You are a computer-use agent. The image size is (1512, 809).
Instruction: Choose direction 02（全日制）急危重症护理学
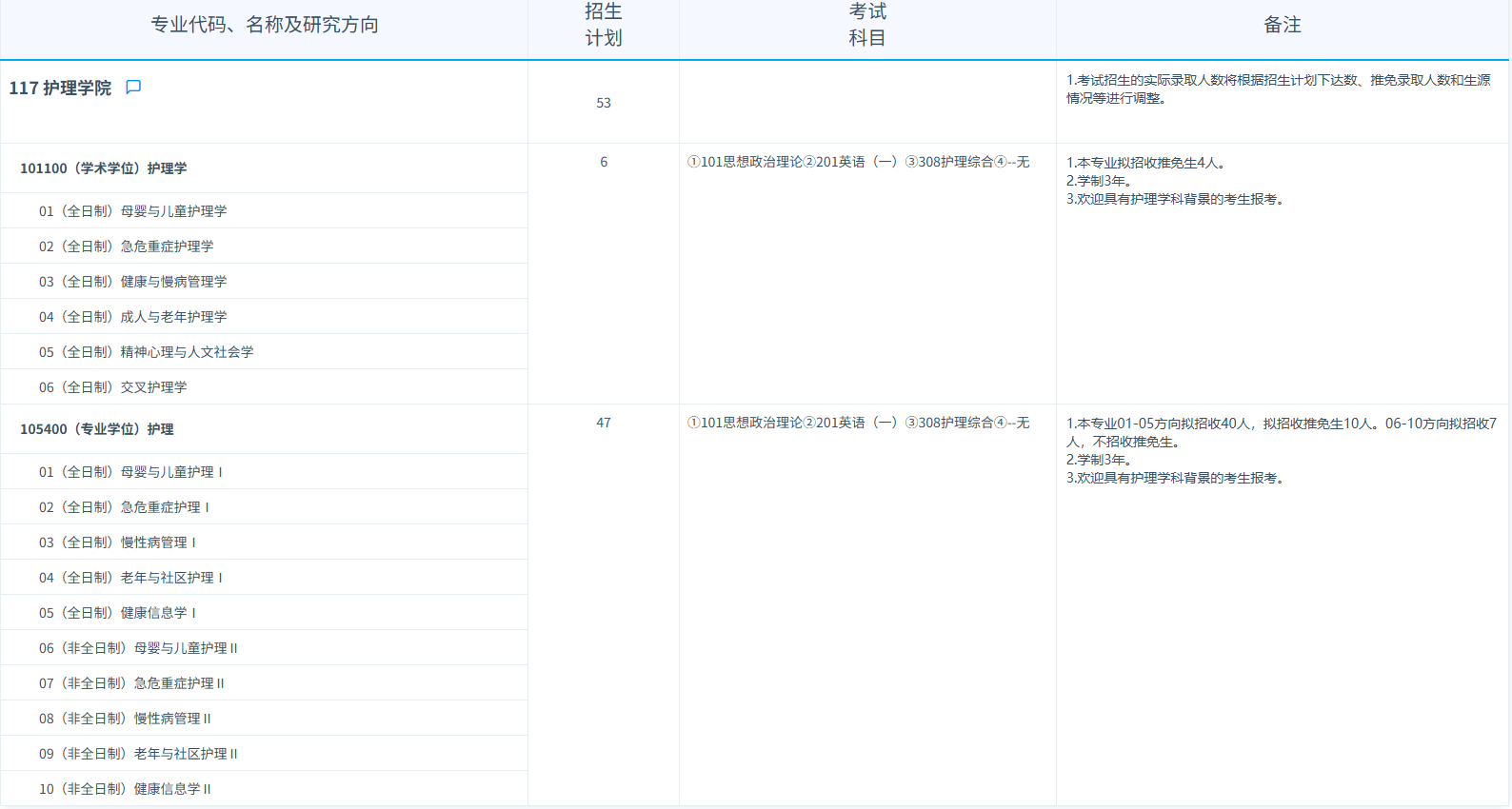(x=126, y=247)
